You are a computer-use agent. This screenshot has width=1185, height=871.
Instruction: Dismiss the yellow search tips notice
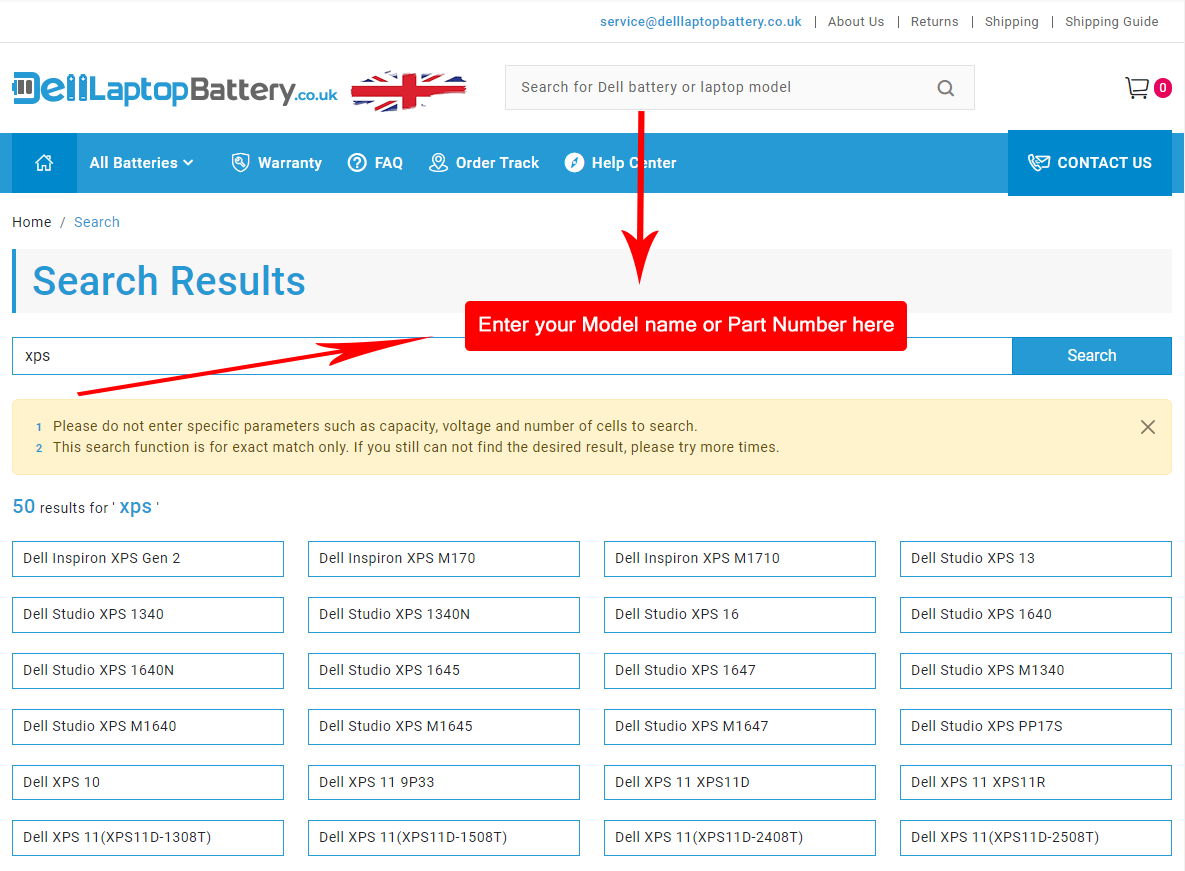point(1147,427)
